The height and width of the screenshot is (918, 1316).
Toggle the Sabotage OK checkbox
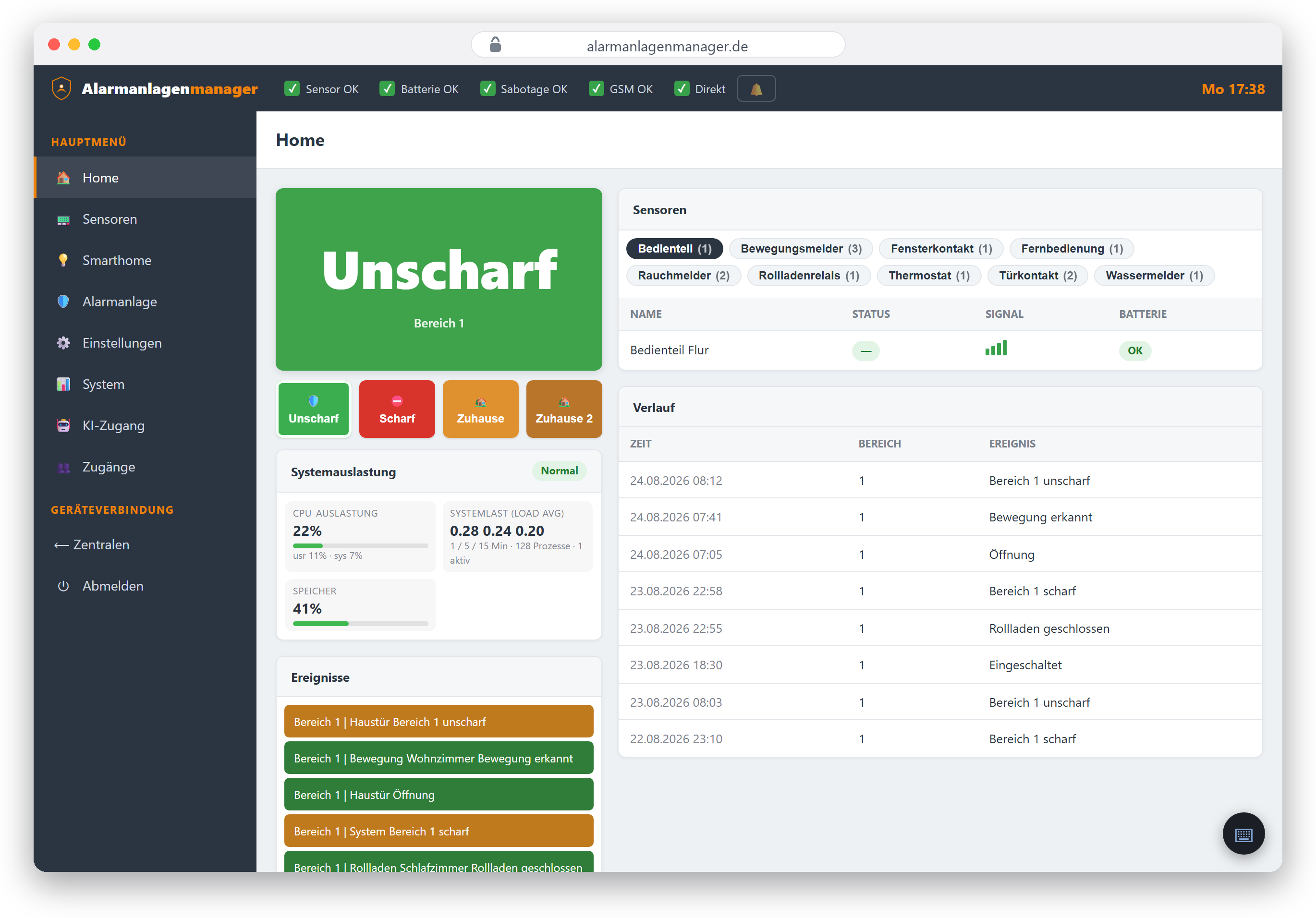[488, 88]
